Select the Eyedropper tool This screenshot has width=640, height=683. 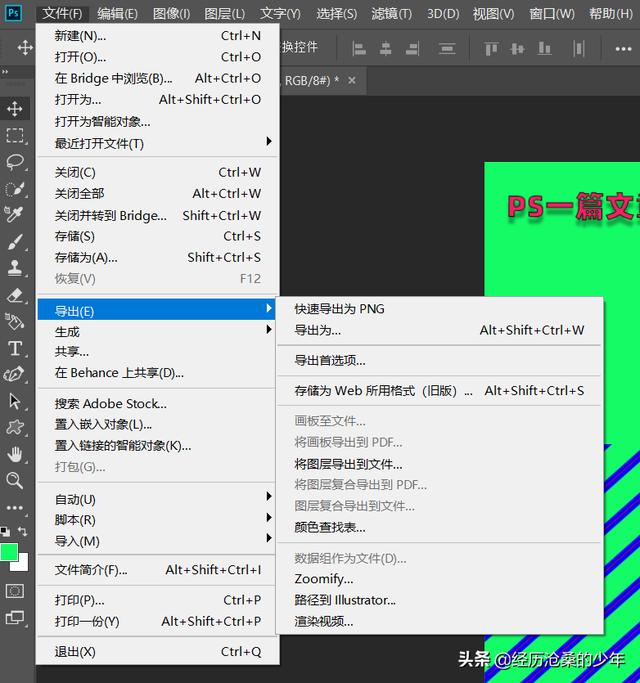[x=14, y=214]
